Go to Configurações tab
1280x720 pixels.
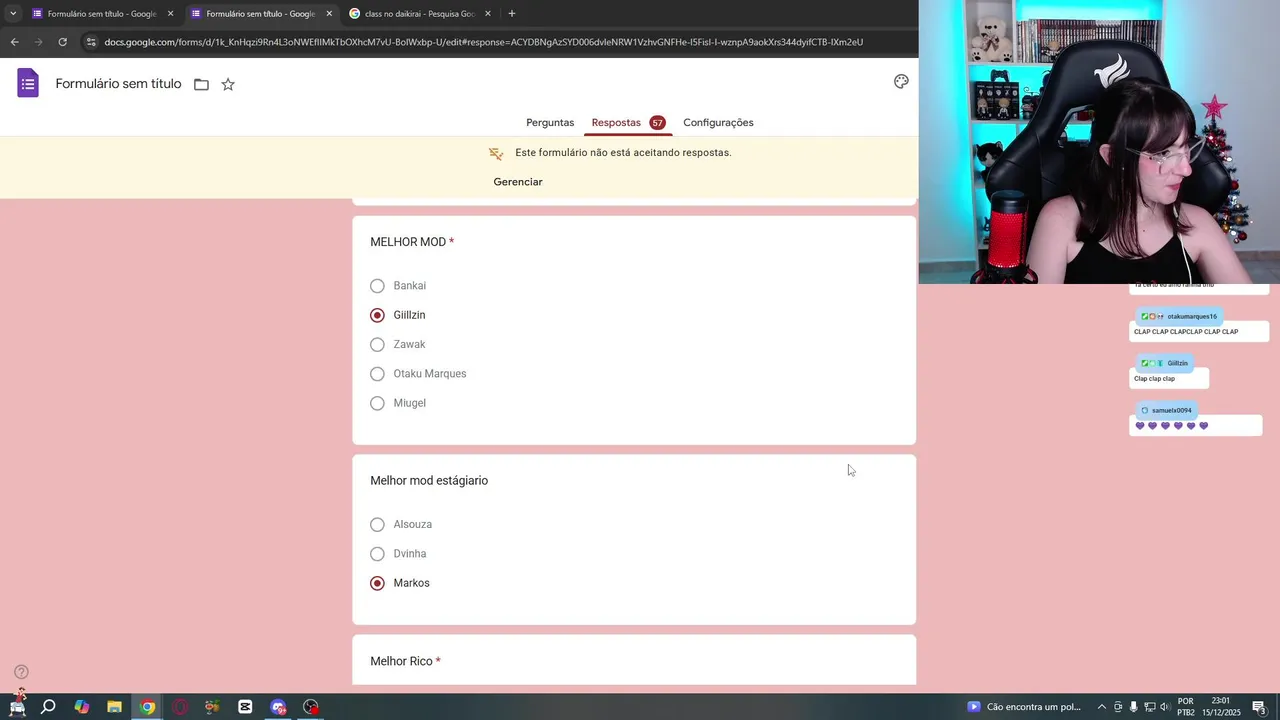[x=718, y=122]
